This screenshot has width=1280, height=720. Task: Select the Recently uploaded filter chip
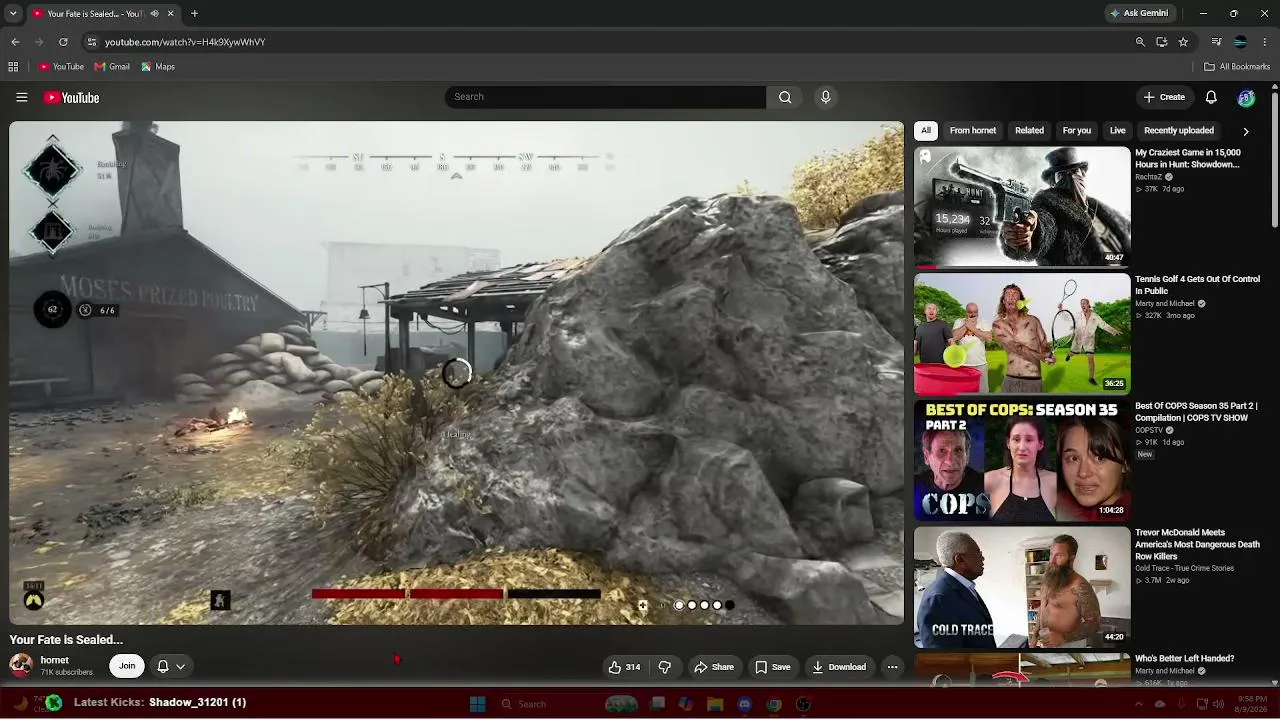pyautogui.click(x=1179, y=130)
